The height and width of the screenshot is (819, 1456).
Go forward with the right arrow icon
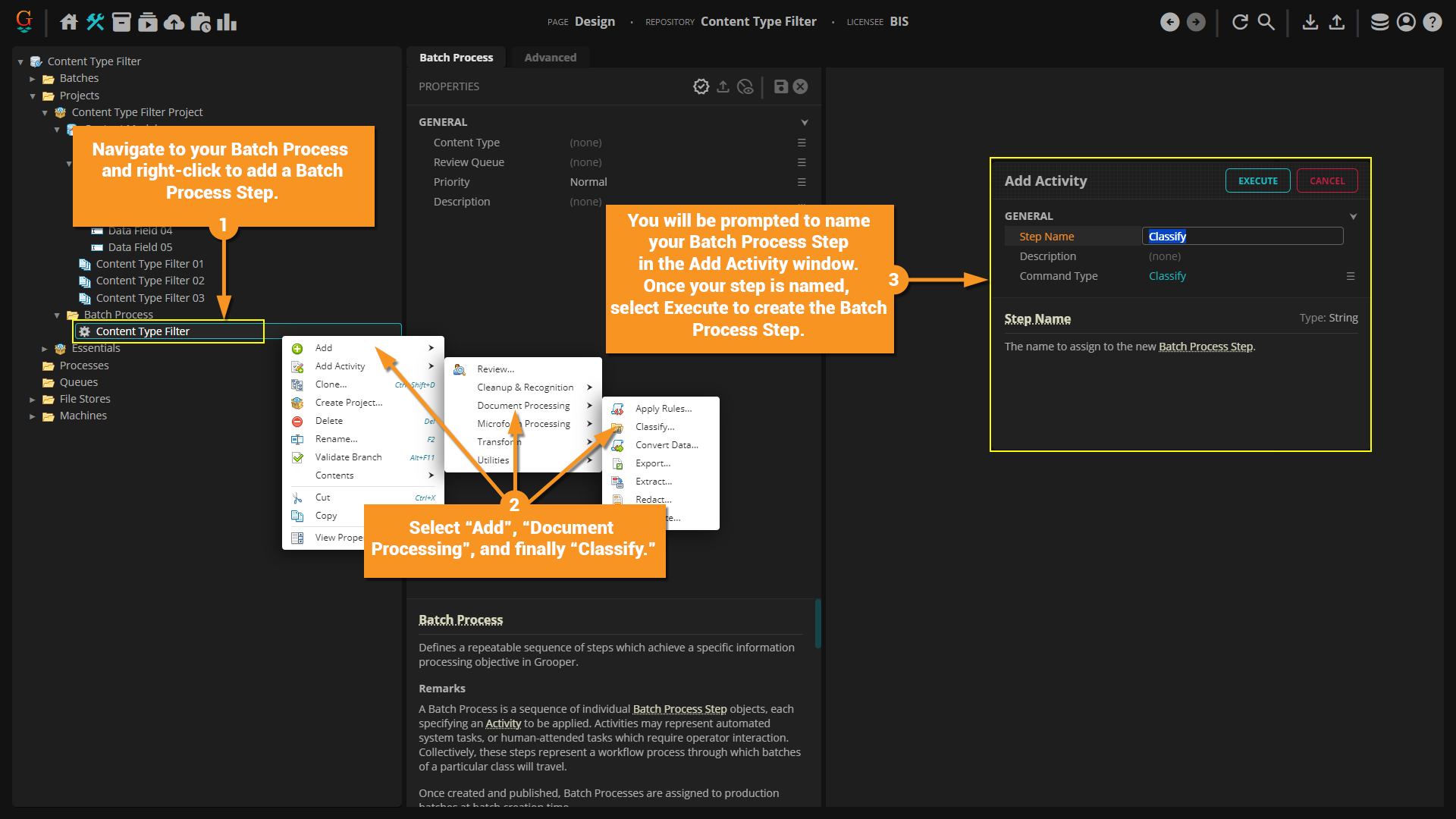(x=1196, y=22)
